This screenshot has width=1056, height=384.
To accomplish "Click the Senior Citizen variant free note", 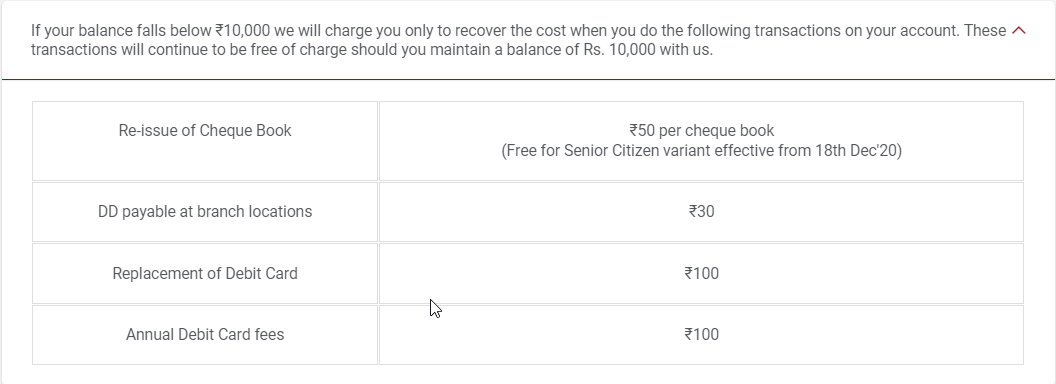I will pyautogui.click(x=701, y=151).
